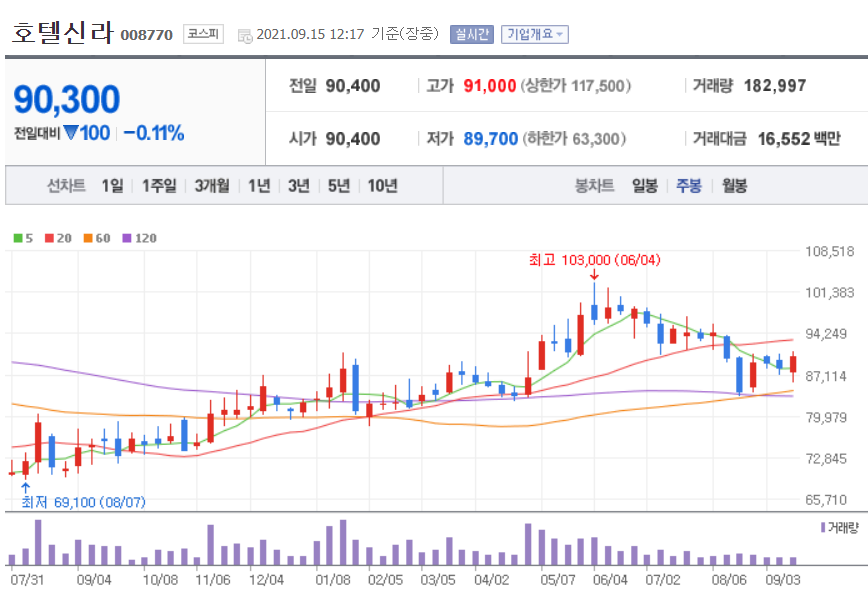Image resolution: width=868 pixels, height=598 pixels.
Task: Click the calendar icon beside the date
Action: click(246, 32)
